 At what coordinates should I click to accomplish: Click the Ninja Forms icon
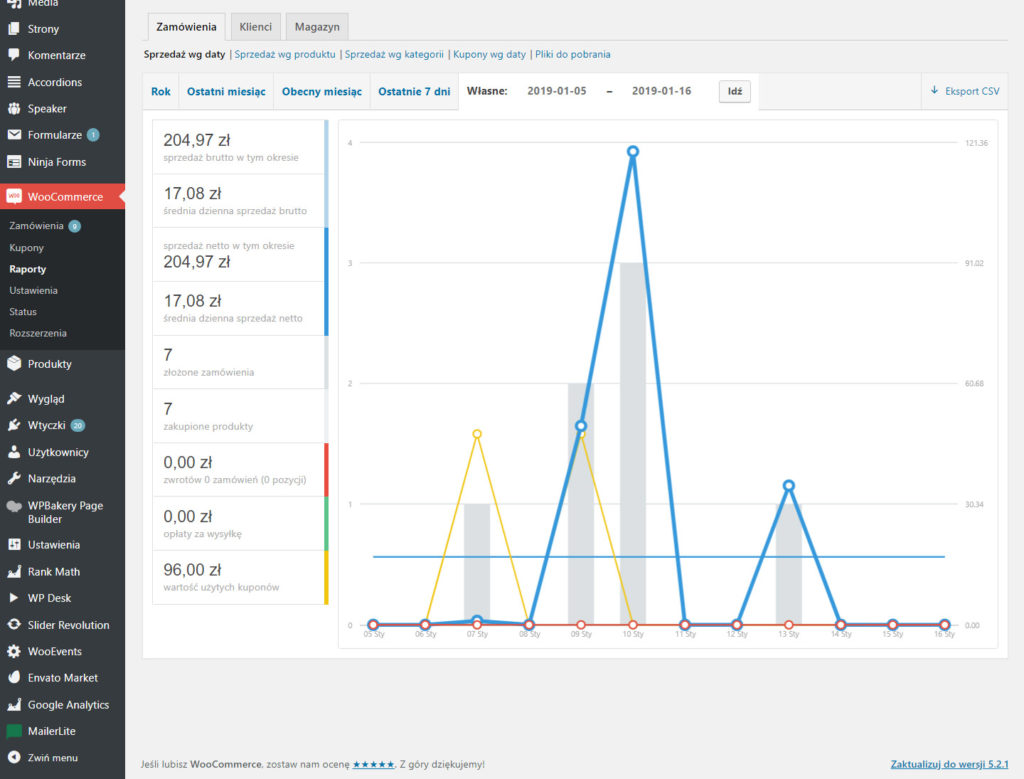14,162
